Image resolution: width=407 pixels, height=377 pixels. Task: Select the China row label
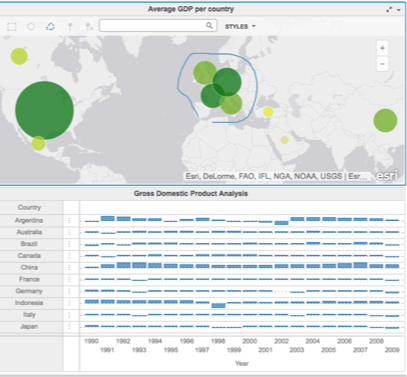coord(29,267)
